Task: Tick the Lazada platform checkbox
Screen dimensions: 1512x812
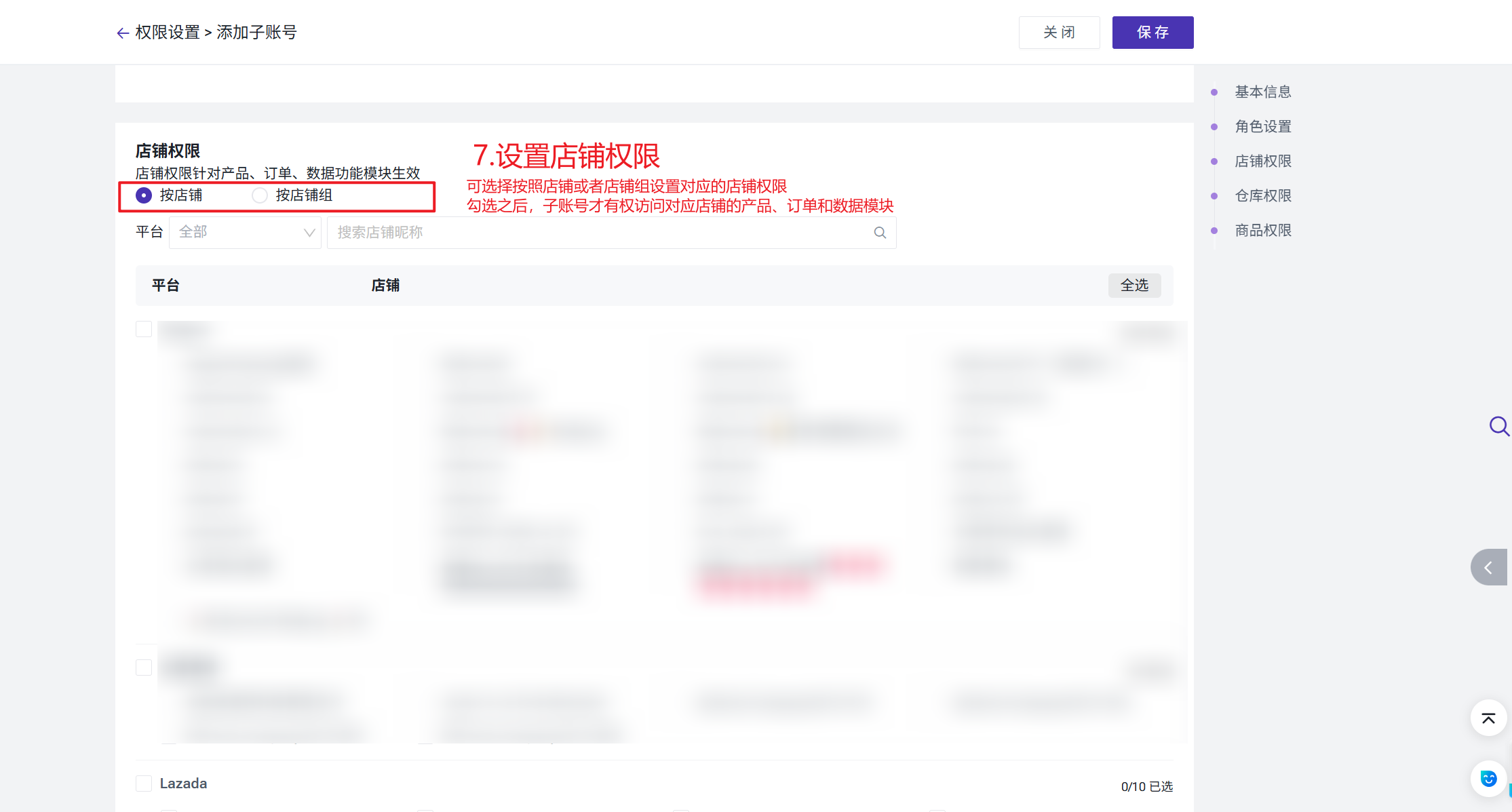Action: click(x=144, y=784)
